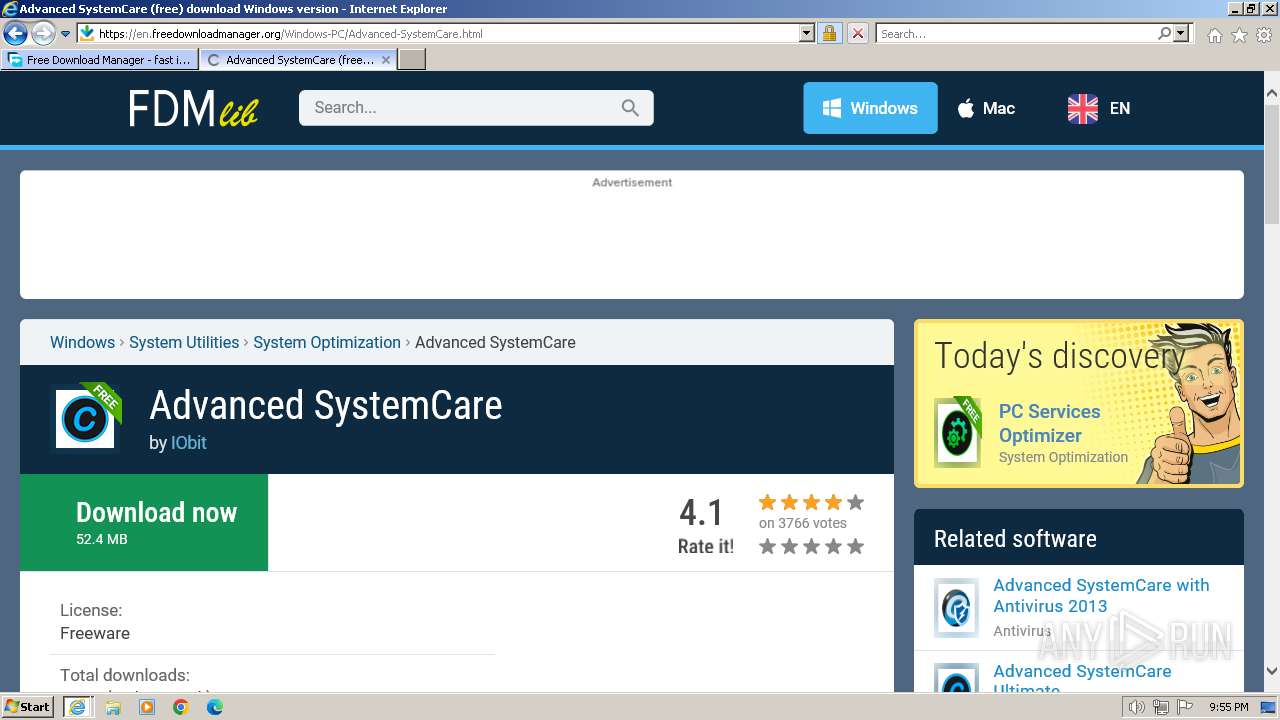Screen dimensions: 1280x720
Task: Open the System Optimization breadcrumb link
Action: [x=327, y=342]
